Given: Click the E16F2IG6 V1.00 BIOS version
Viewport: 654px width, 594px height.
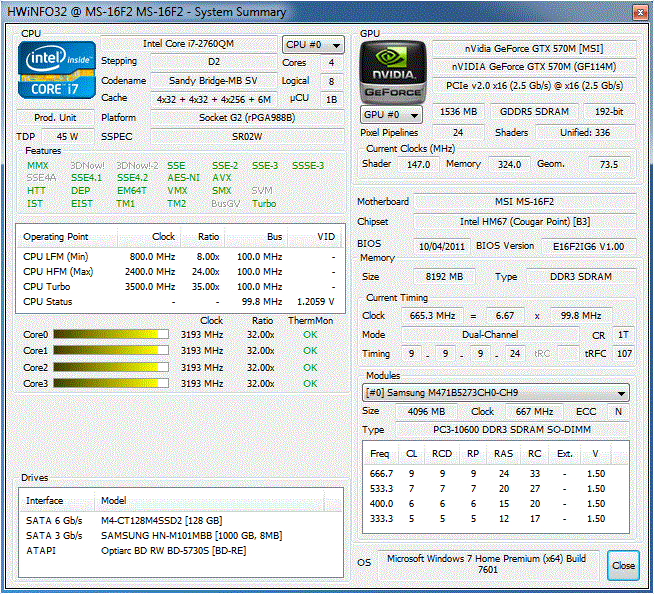Looking at the screenshot, I should [x=588, y=246].
